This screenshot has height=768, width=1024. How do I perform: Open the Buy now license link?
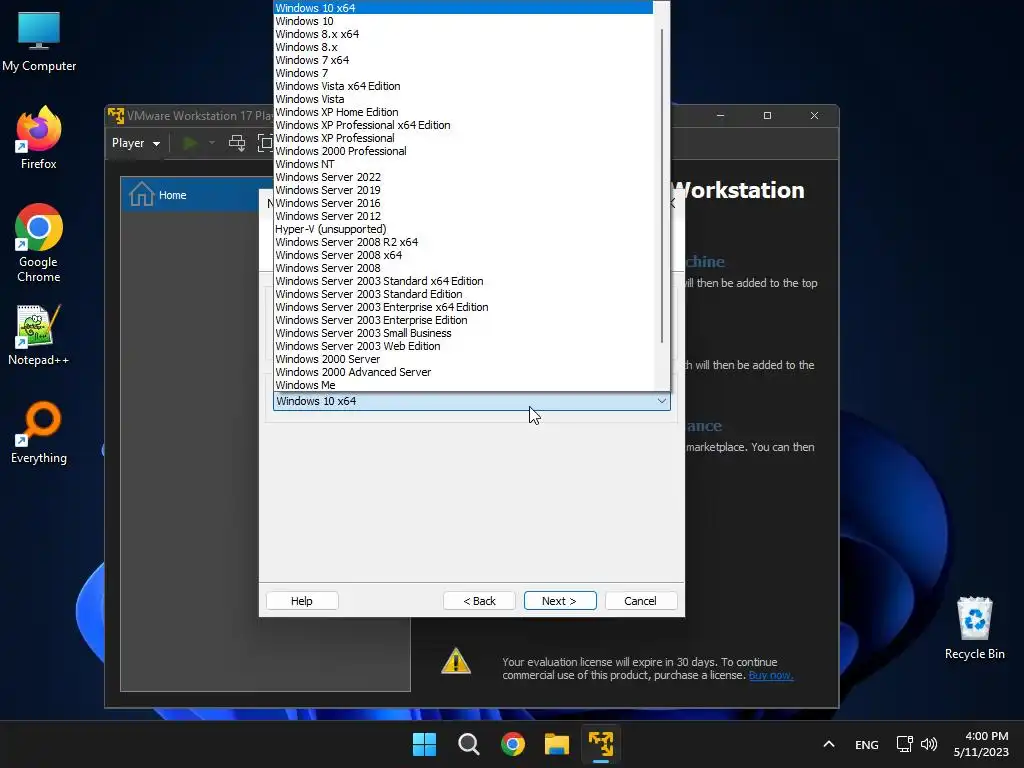click(771, 675)
